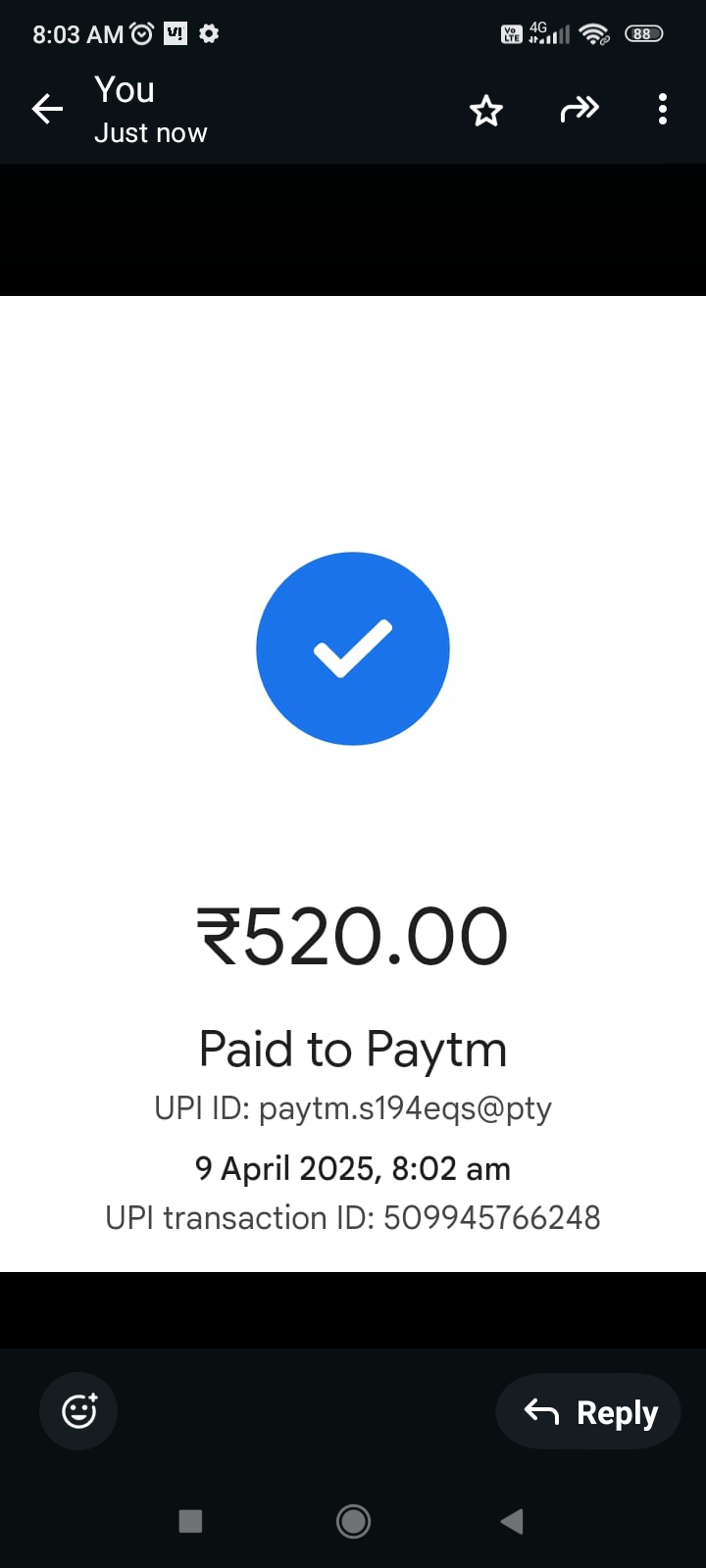Tap the settings gear in status bar
Image resolution: width=706 pixels, height=1568 pixels.
point(209,33)
